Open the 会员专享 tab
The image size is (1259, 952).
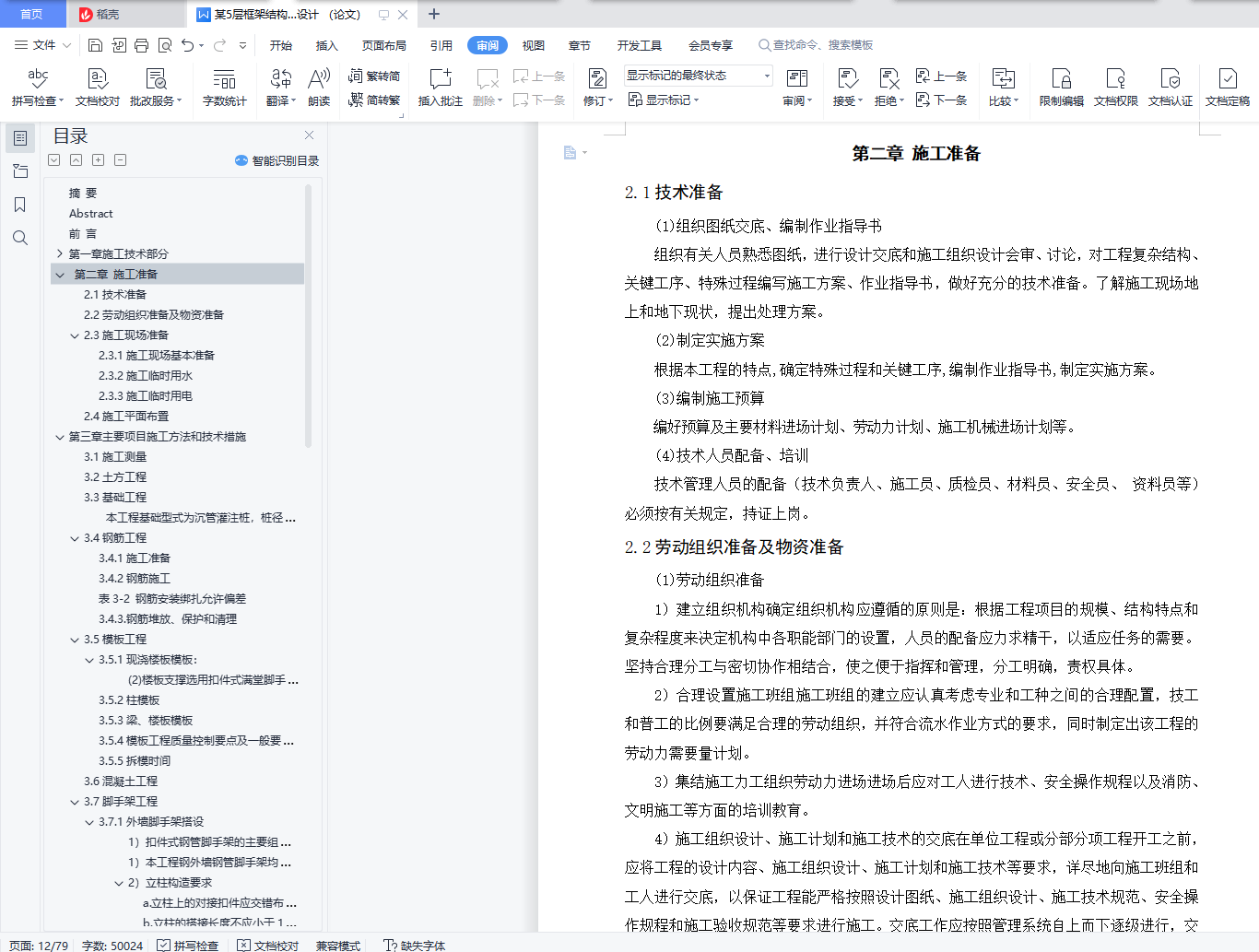711,45
